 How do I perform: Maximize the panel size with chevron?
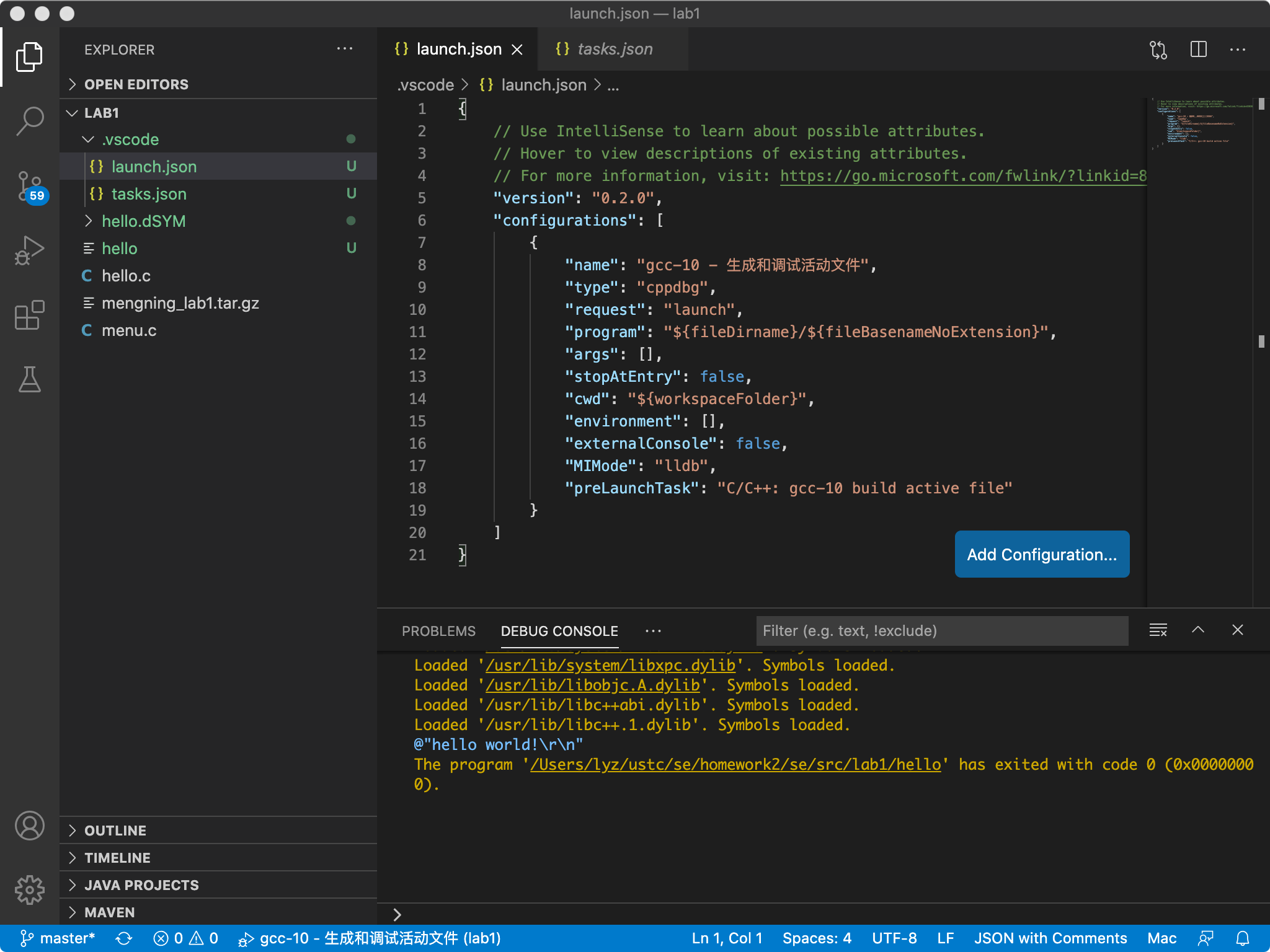[1197, 630]
